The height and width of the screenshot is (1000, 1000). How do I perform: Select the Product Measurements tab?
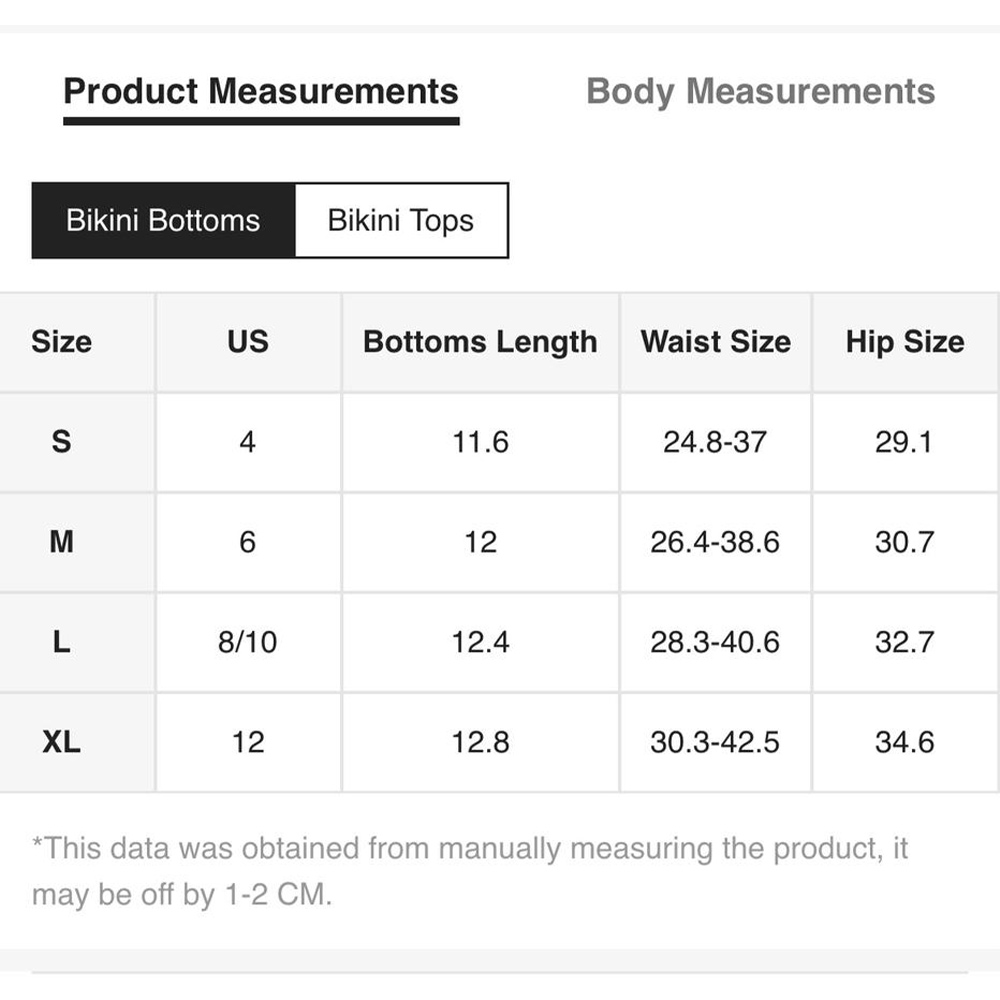(x=261, y=91)
